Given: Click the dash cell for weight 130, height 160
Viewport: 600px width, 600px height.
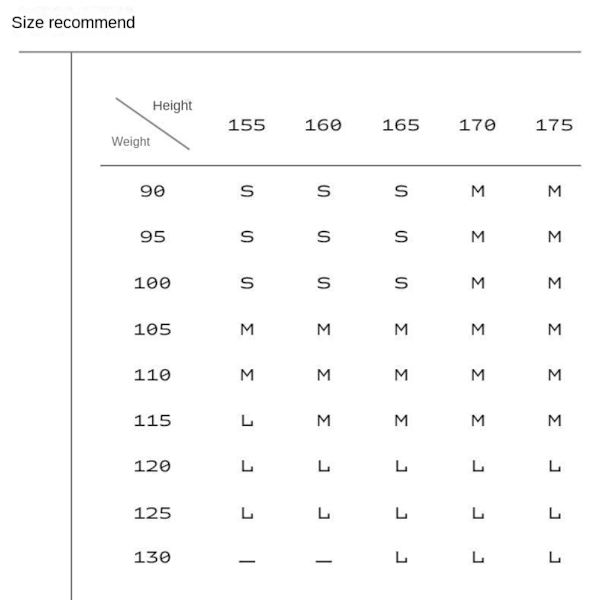Looking at the screenshot, I should pos(324,561).
